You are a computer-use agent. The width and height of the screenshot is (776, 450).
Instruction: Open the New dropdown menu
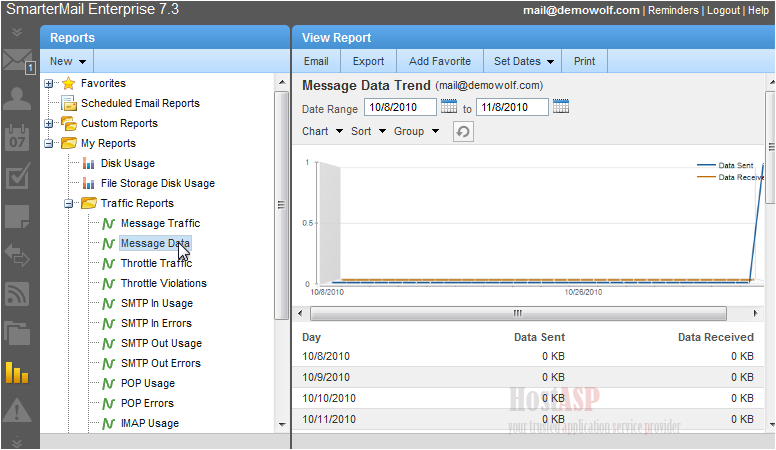click(68, 61)
